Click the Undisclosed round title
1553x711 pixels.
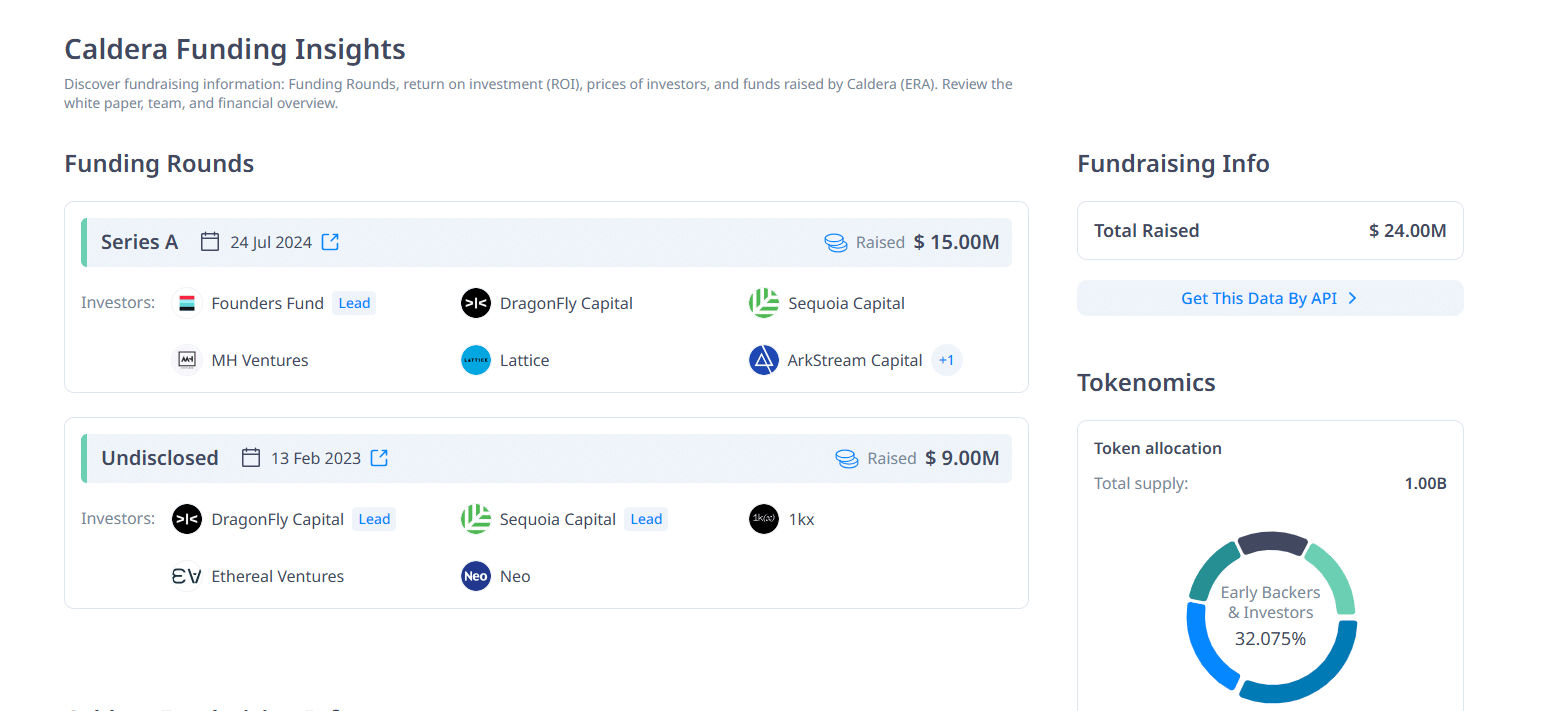(160, 458)
